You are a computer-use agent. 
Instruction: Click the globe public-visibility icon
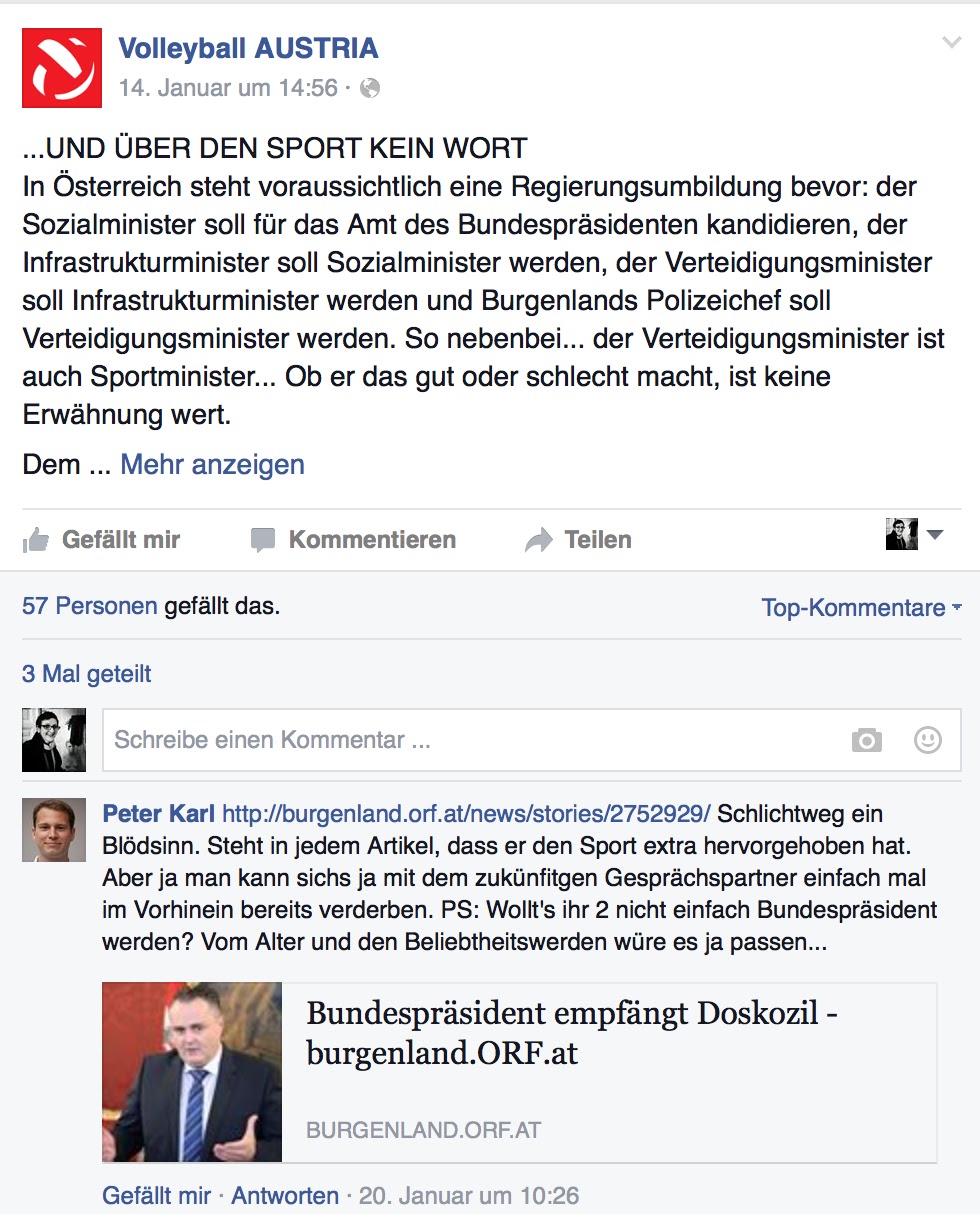tap(370, 88)
